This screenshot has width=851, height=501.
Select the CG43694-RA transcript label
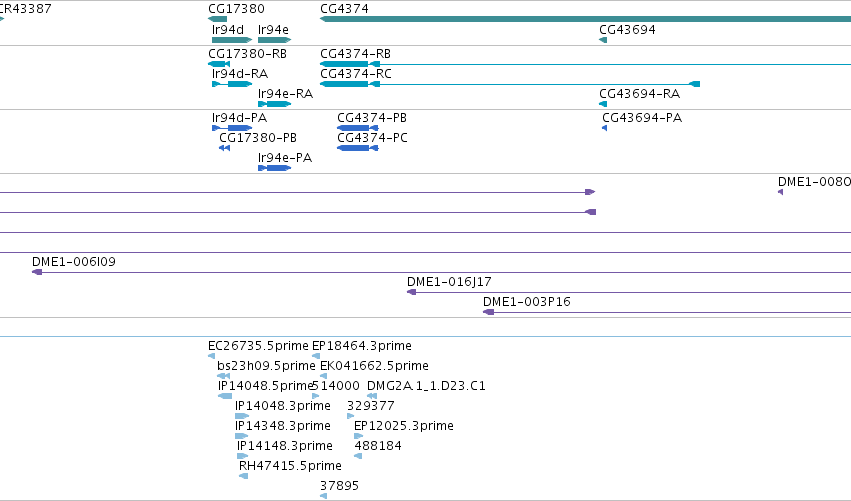click(639, 94)
